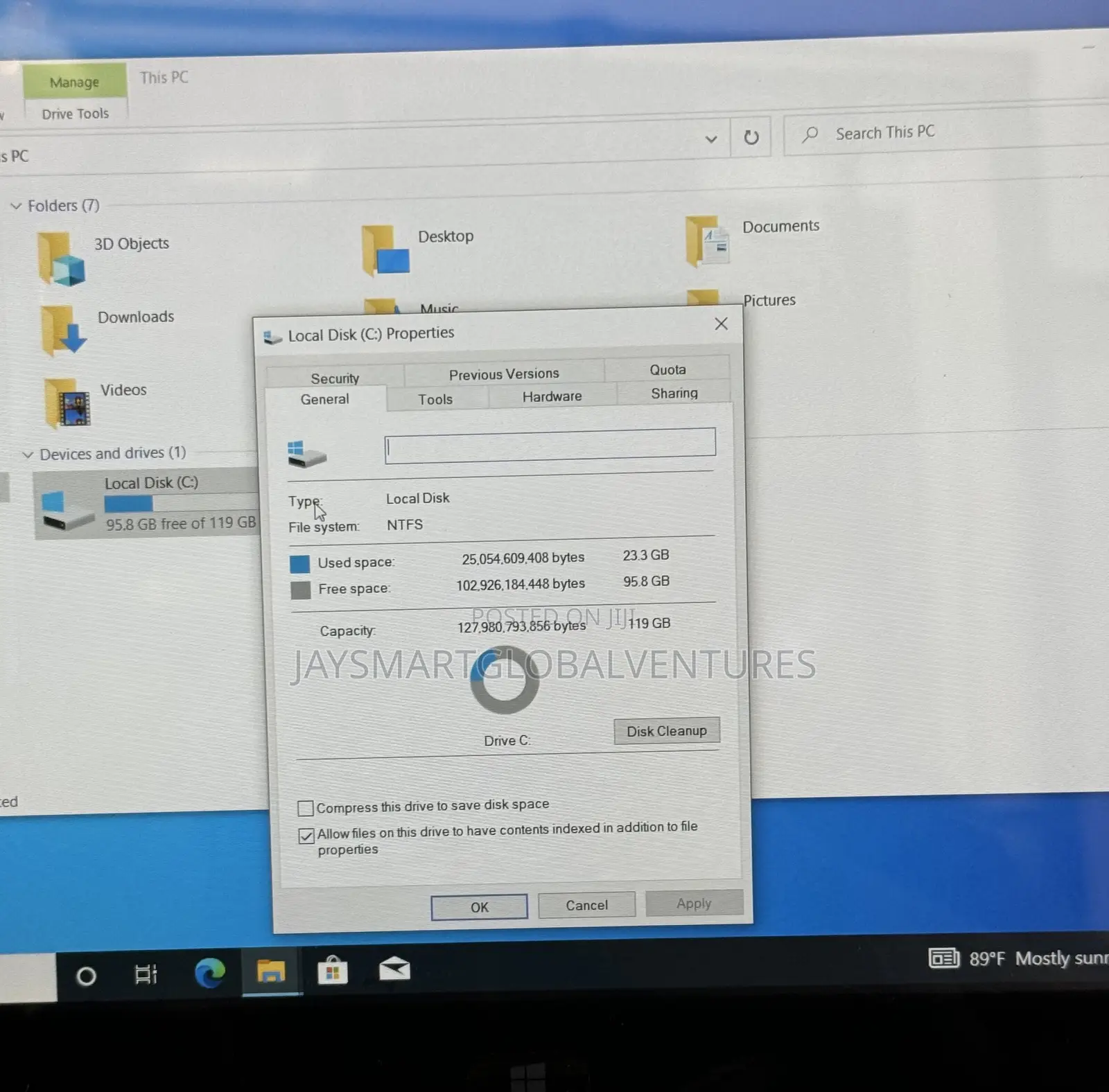1109x1092 pixels.
Task: Open the Downloads folder icon
Action: coord(63,330)
